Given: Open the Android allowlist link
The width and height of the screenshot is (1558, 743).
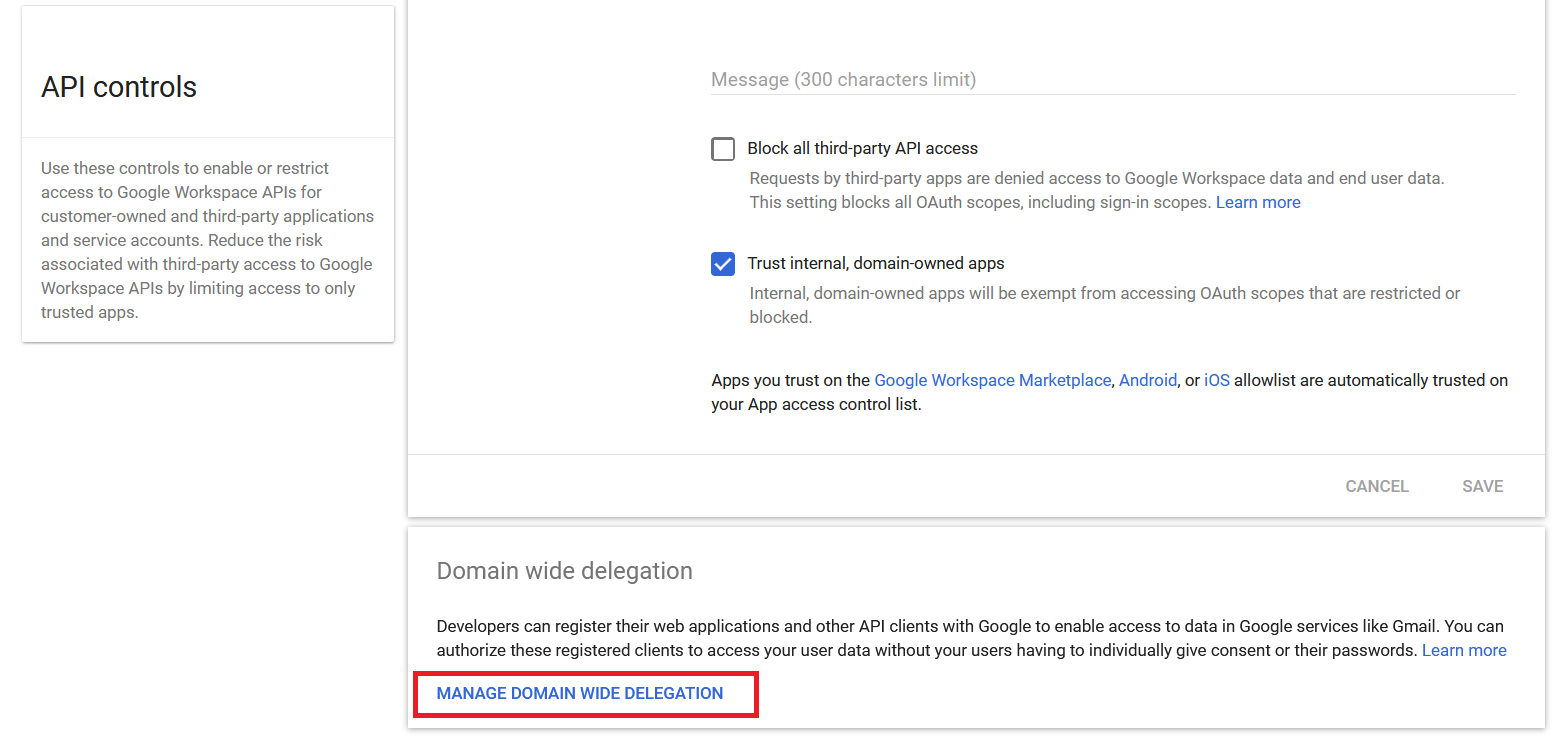Looking at the screenshot, I should tap(1147, 380).
